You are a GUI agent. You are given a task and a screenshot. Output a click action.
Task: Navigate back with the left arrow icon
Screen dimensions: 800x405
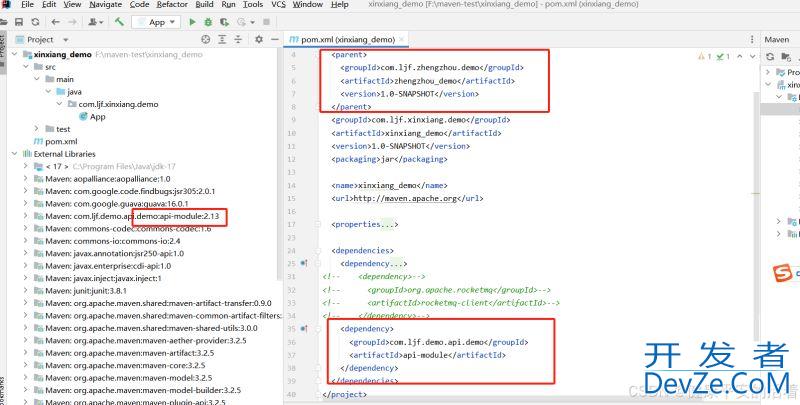tap(56, 22)
